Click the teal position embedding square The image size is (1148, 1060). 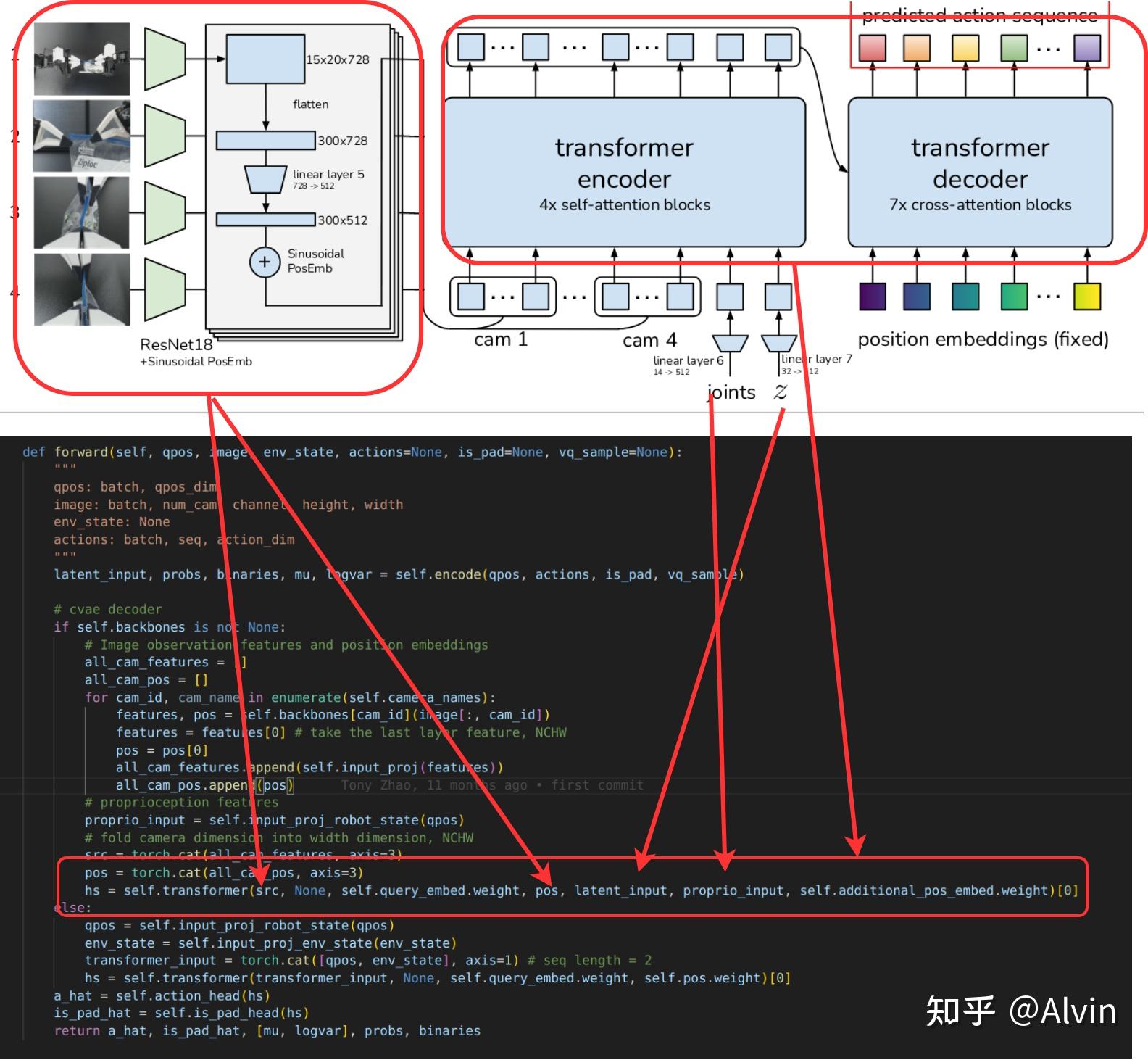965,297
